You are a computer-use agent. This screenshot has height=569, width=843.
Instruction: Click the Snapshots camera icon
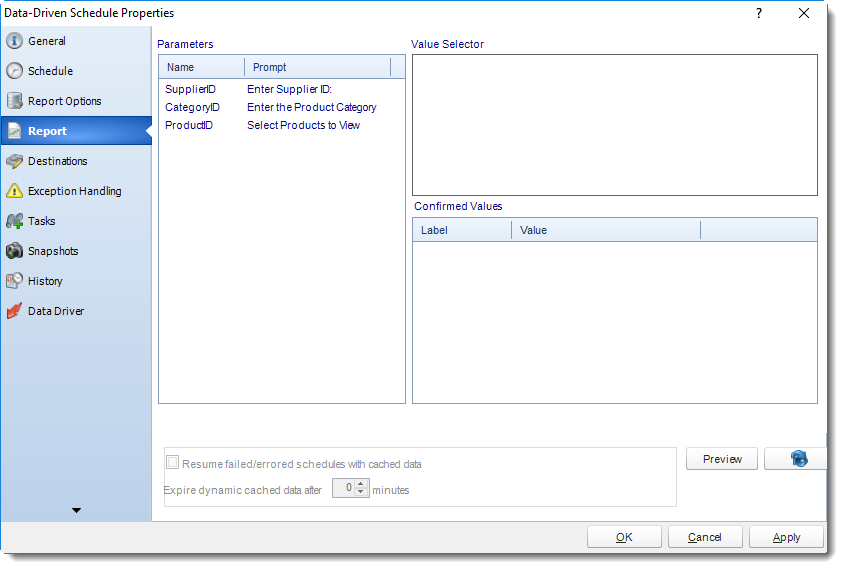(15, 251)
